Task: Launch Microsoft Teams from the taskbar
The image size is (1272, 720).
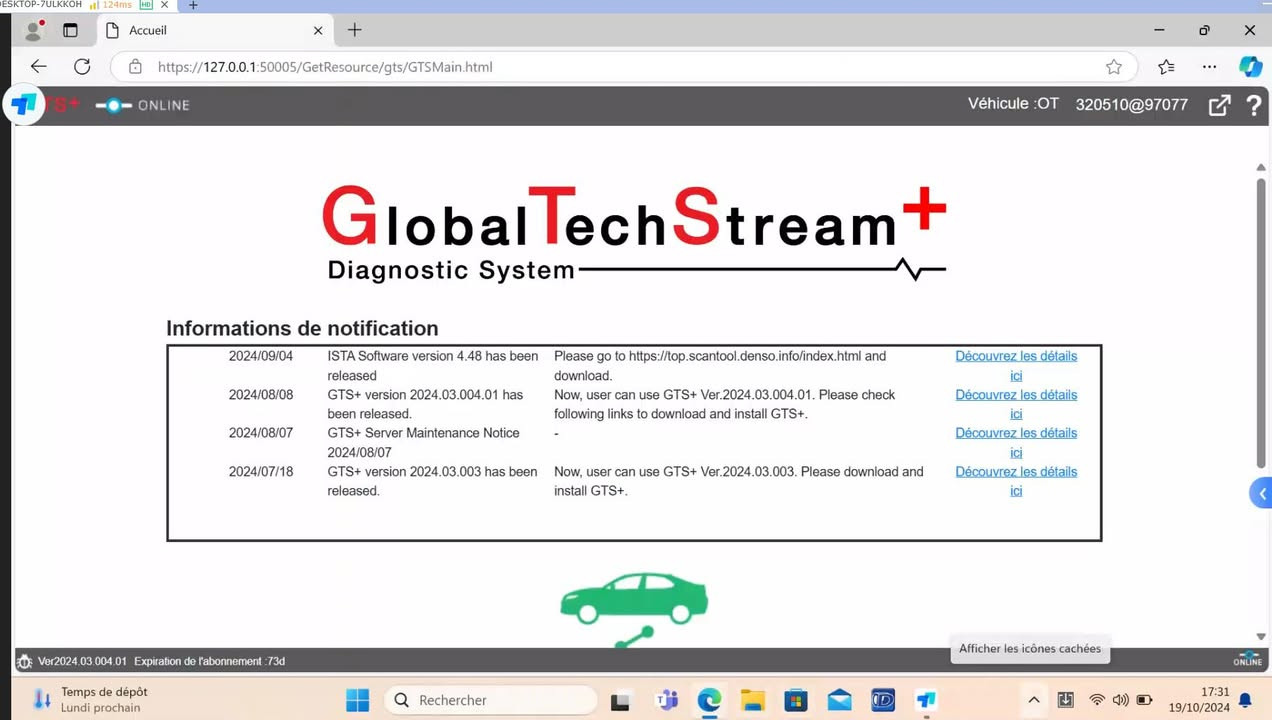Action: [666, 700]
